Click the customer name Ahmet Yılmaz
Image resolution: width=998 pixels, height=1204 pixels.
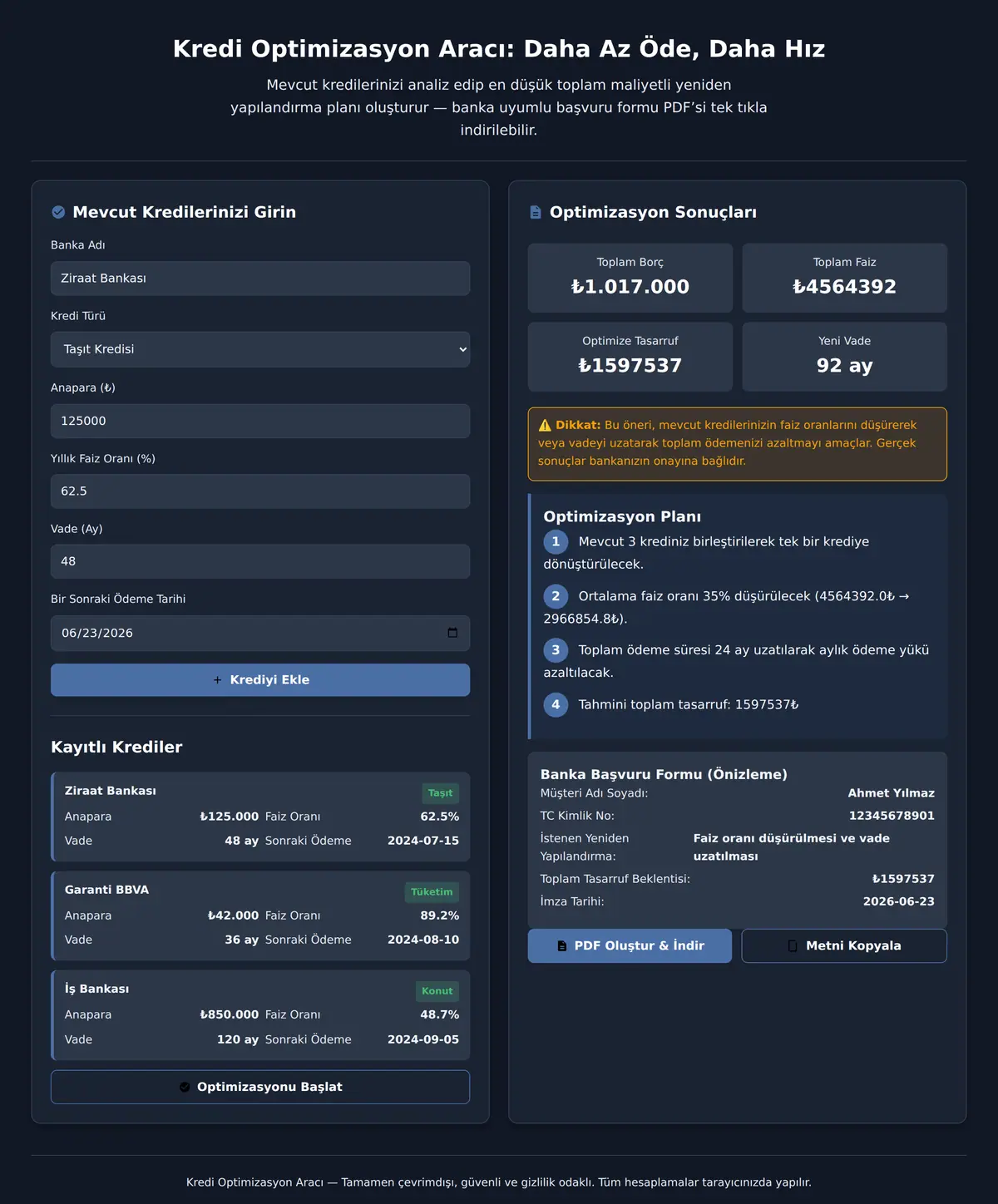click(x=891, y=793)
